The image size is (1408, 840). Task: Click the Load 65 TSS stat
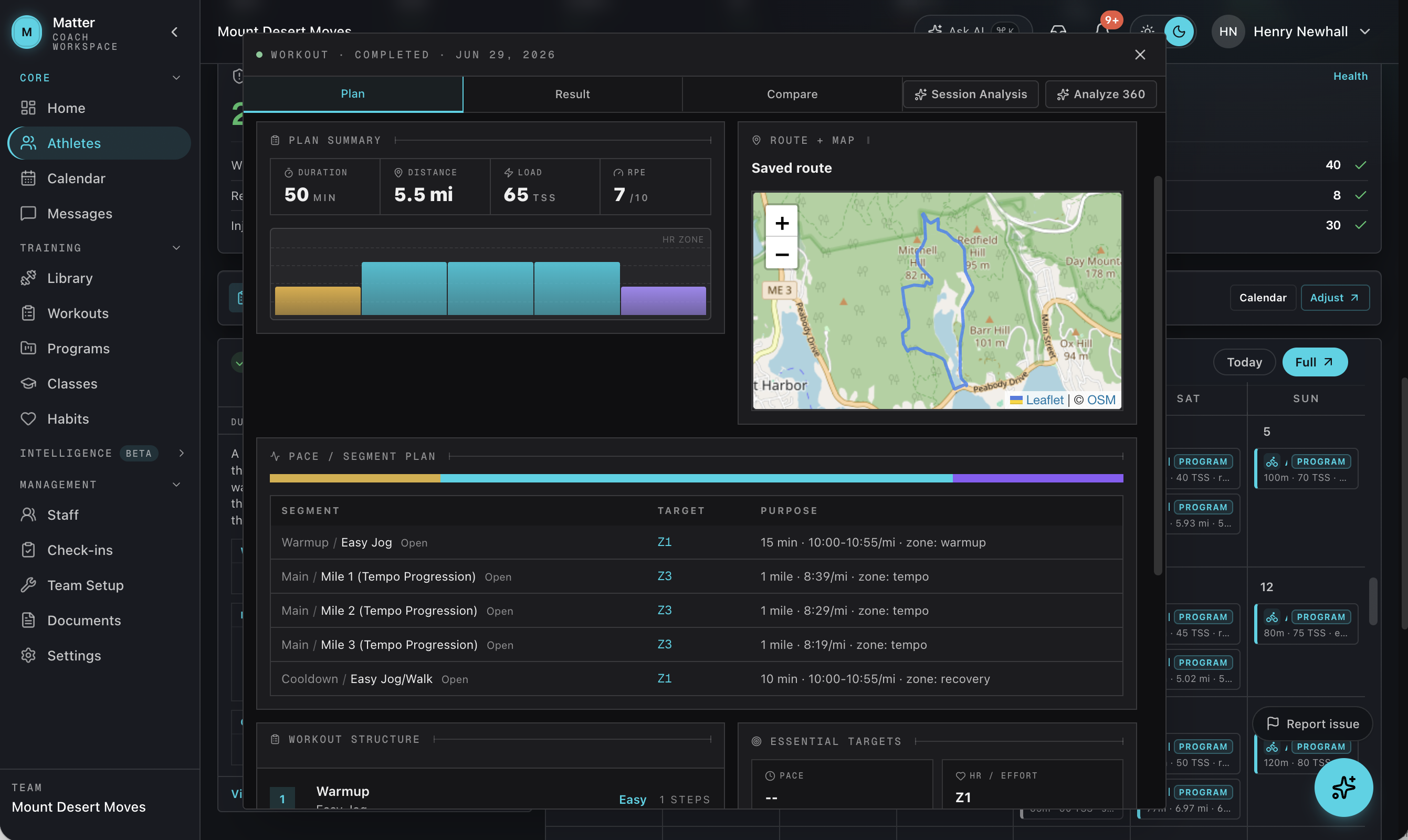coord(544,187)
